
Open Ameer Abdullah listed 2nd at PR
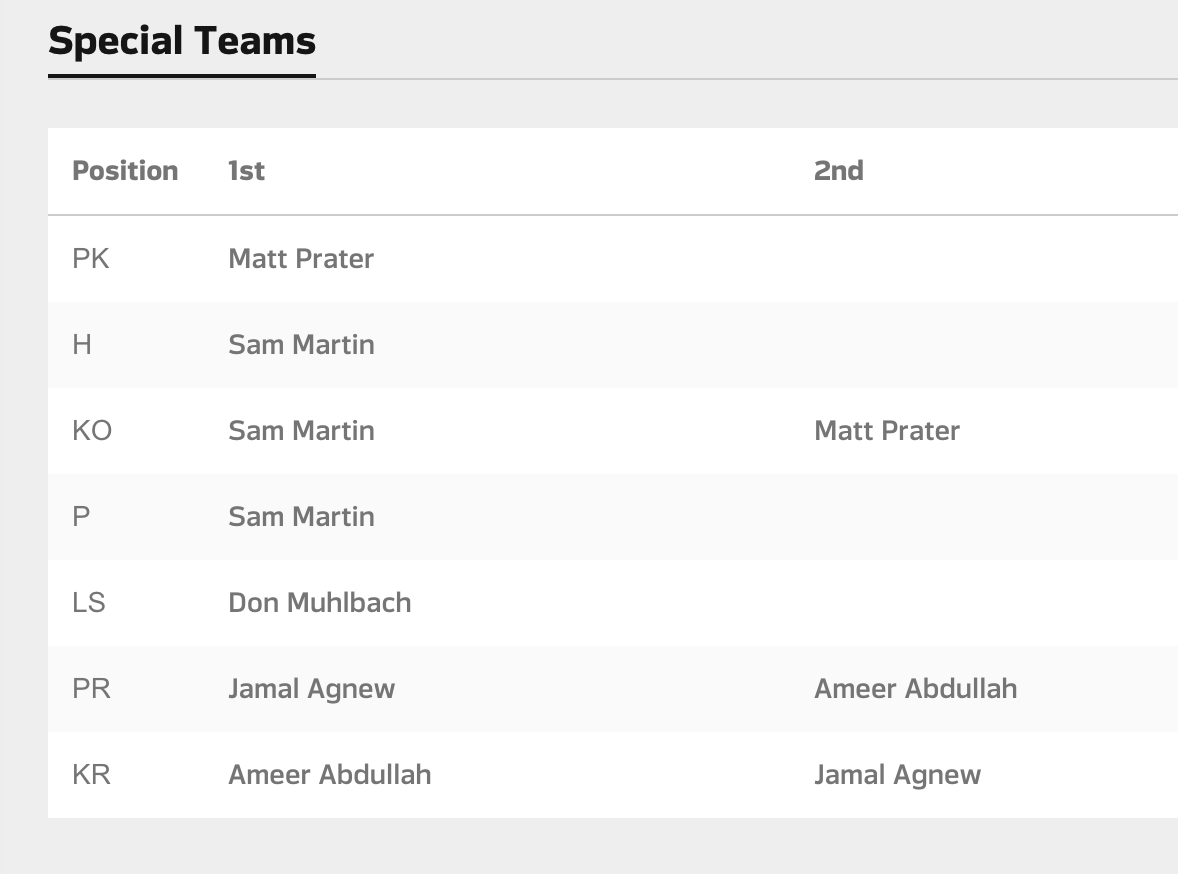point(915,689)
